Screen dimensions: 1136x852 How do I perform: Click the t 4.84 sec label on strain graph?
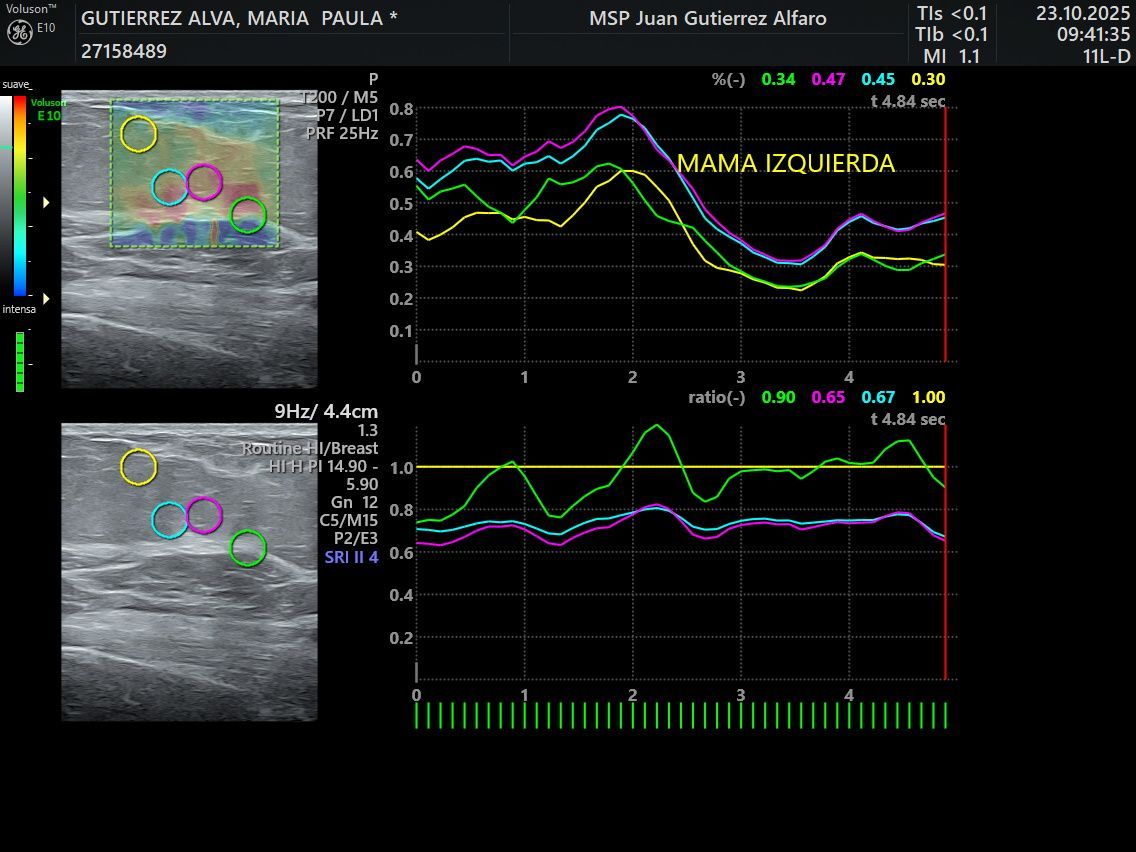(908, 101)
